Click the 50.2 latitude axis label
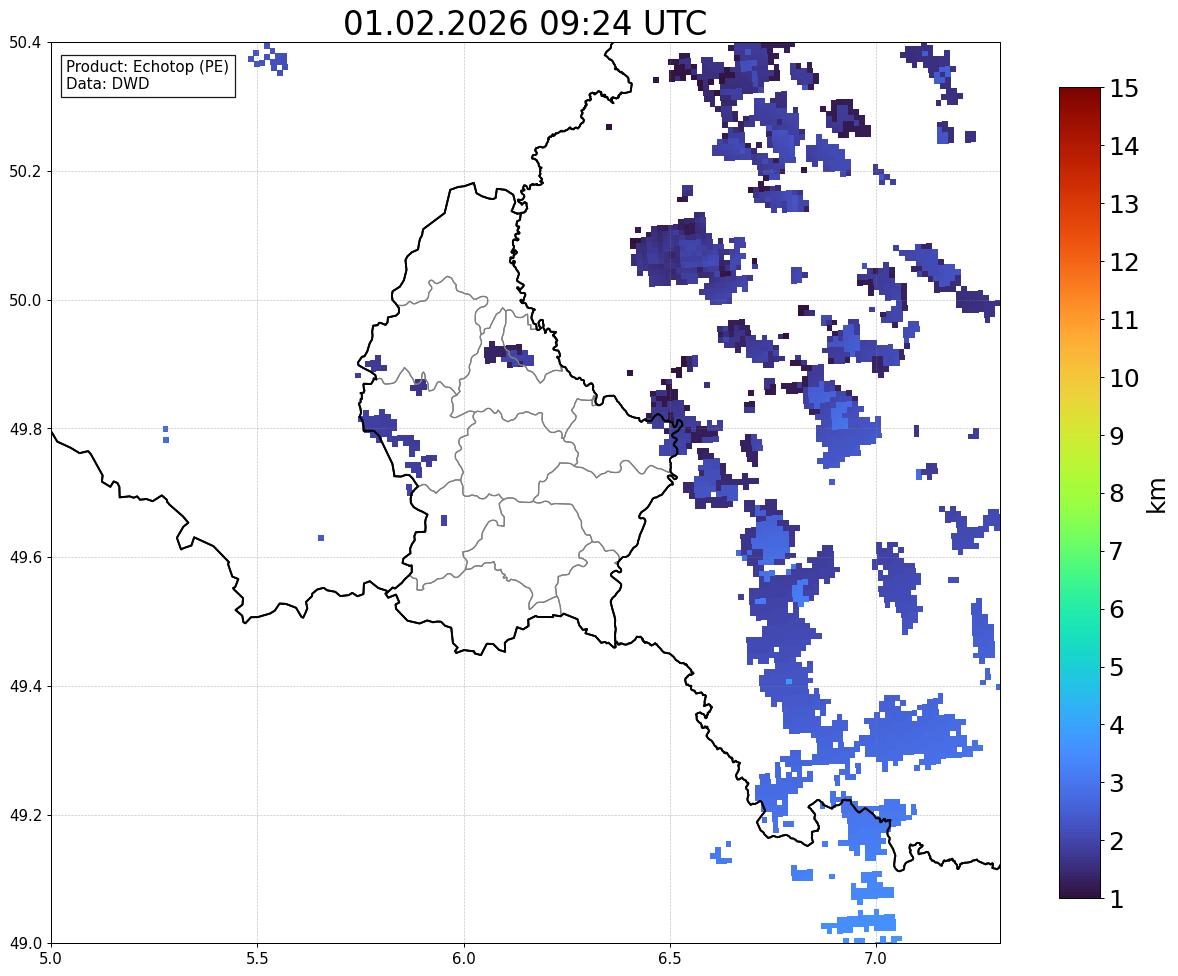This screenshot has width=1178, height=976. [25, 171]
